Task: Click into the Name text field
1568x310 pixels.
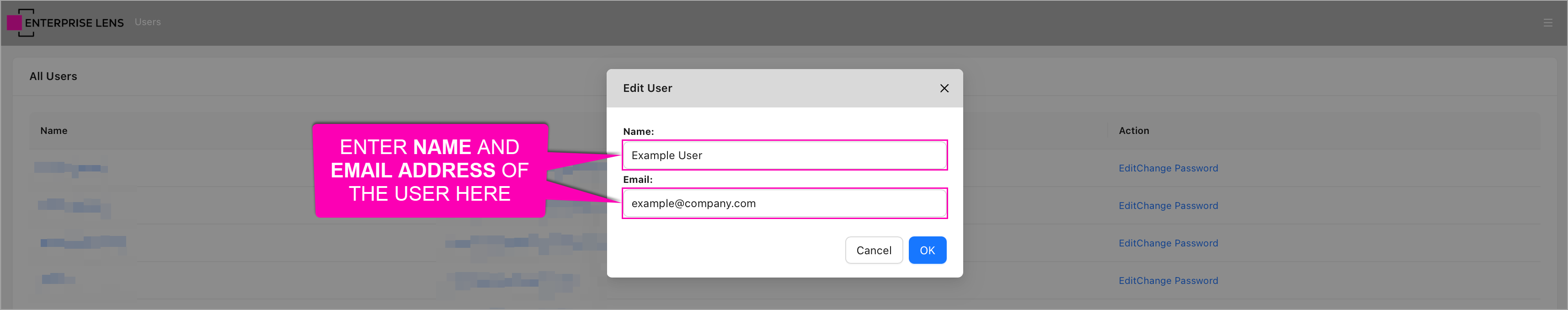Action: click(x=784, y=155)
